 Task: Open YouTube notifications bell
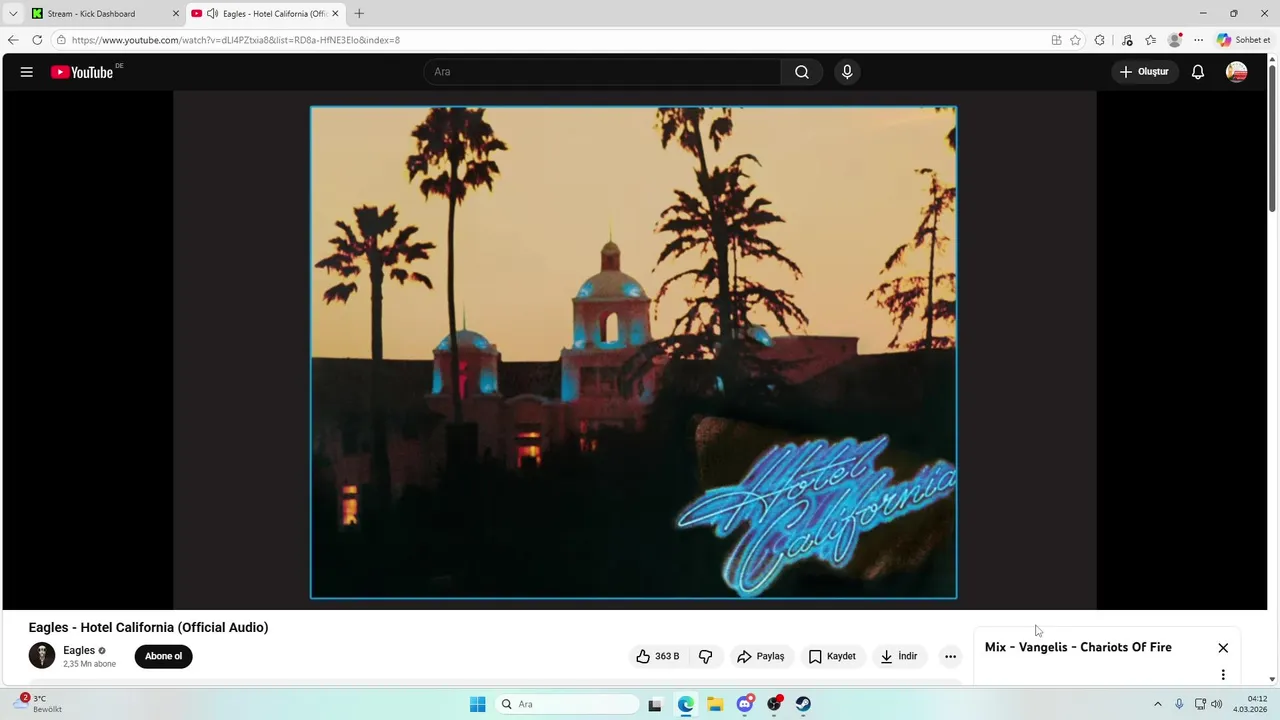pyautogui.click(x=1198, y=72)
